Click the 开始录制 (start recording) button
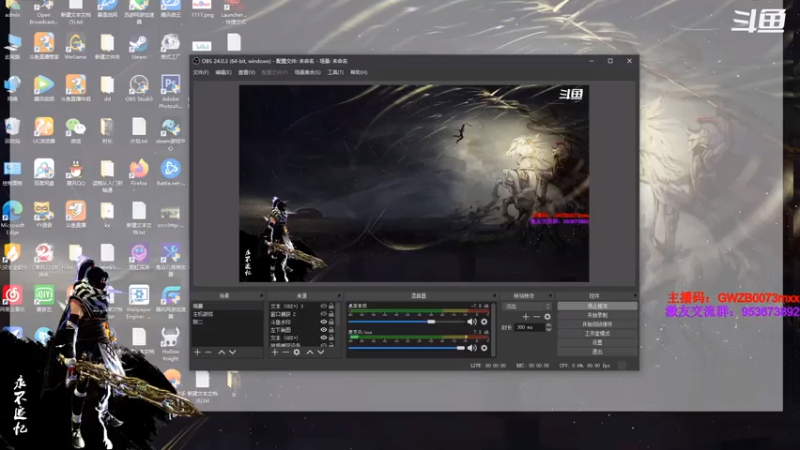The image size is (800, 450). tap(597, 315)
